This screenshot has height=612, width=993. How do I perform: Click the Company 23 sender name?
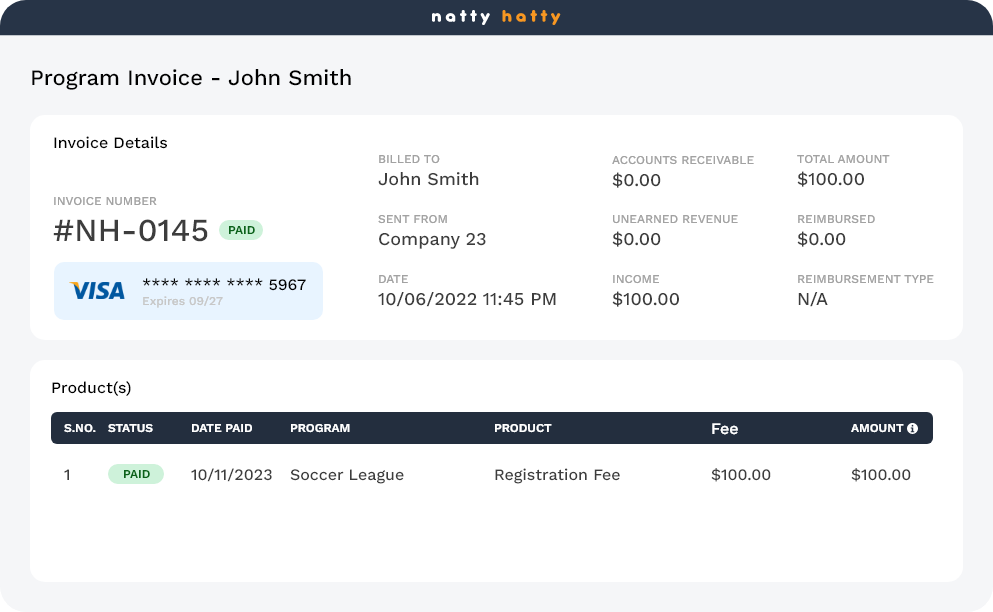[x=431, y=239]
